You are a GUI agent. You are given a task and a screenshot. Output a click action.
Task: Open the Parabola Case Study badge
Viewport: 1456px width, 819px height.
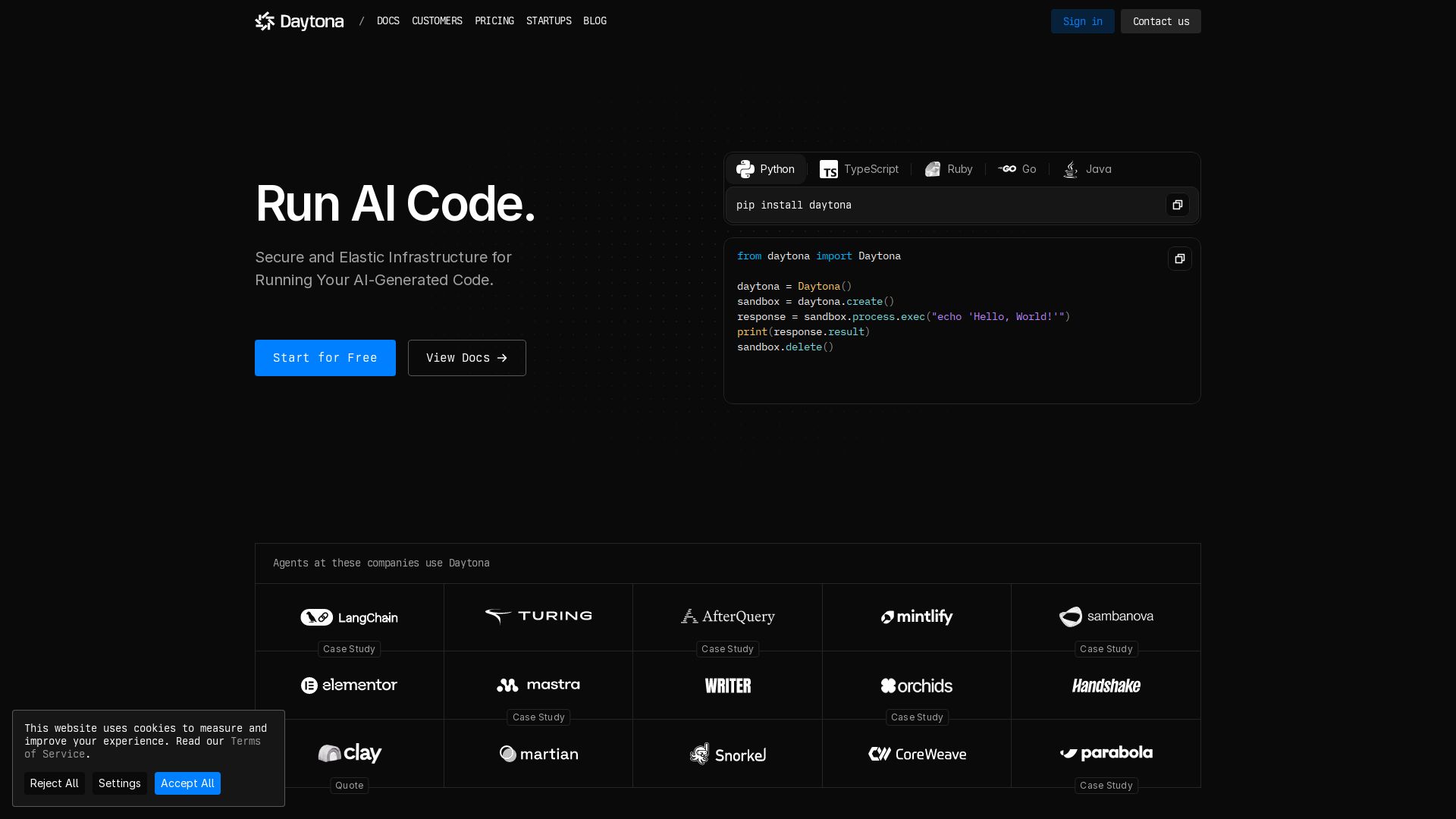1106,786
